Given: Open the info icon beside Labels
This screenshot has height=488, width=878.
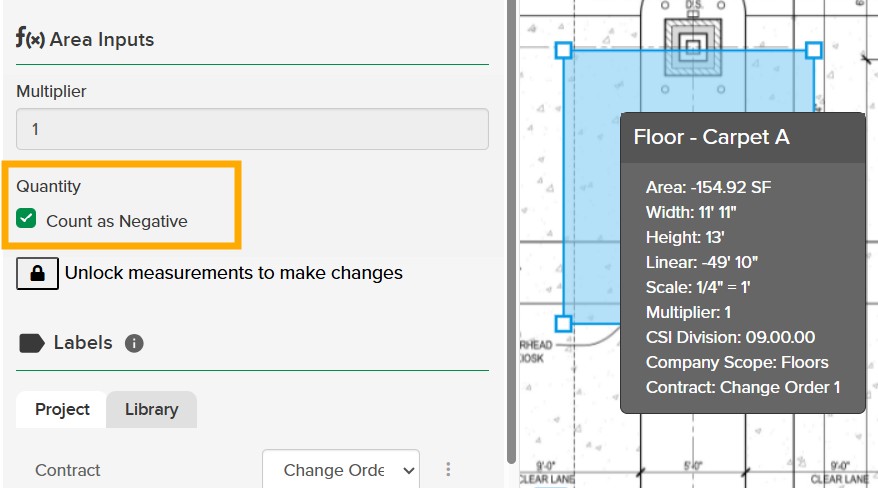Looking at the screenshot, I should coord(134,343).
